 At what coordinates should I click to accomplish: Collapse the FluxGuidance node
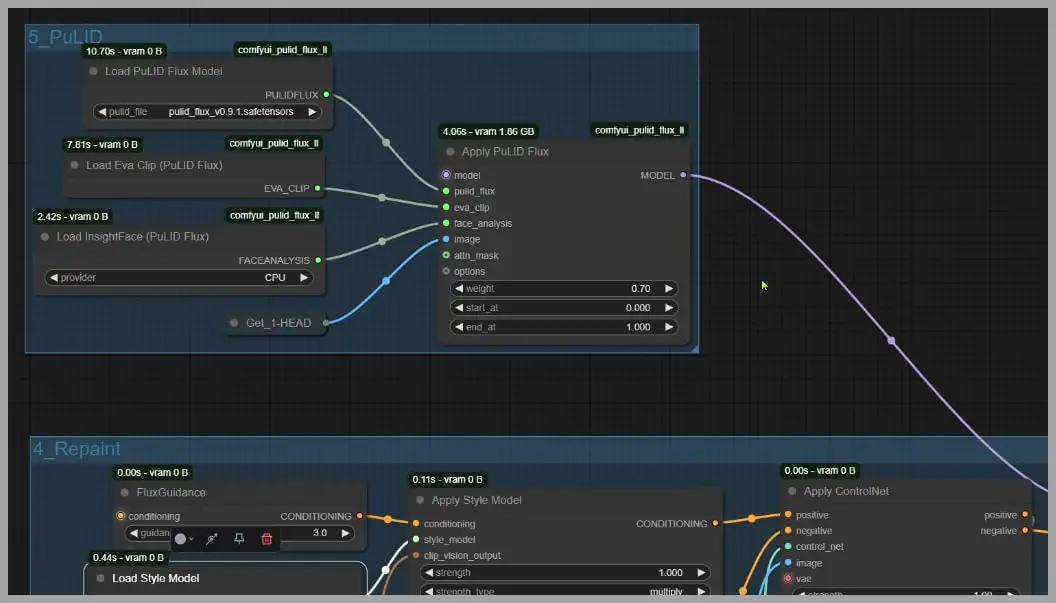(x=125, y=493)
